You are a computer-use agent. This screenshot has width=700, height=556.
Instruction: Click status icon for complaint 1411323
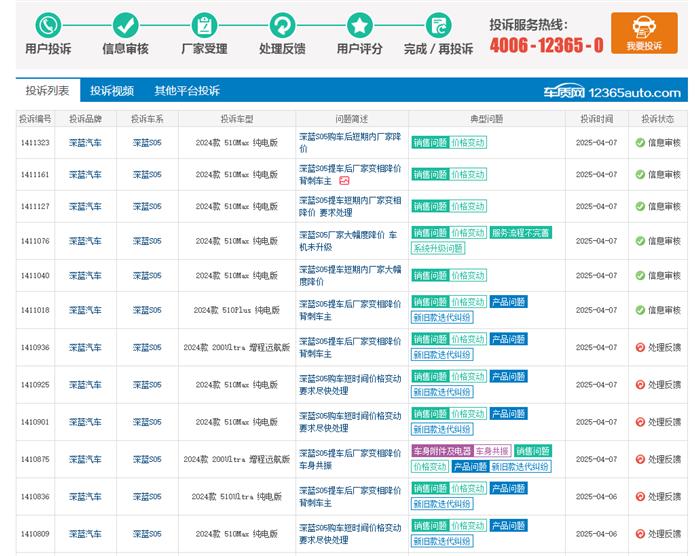(x=640, y=142)
